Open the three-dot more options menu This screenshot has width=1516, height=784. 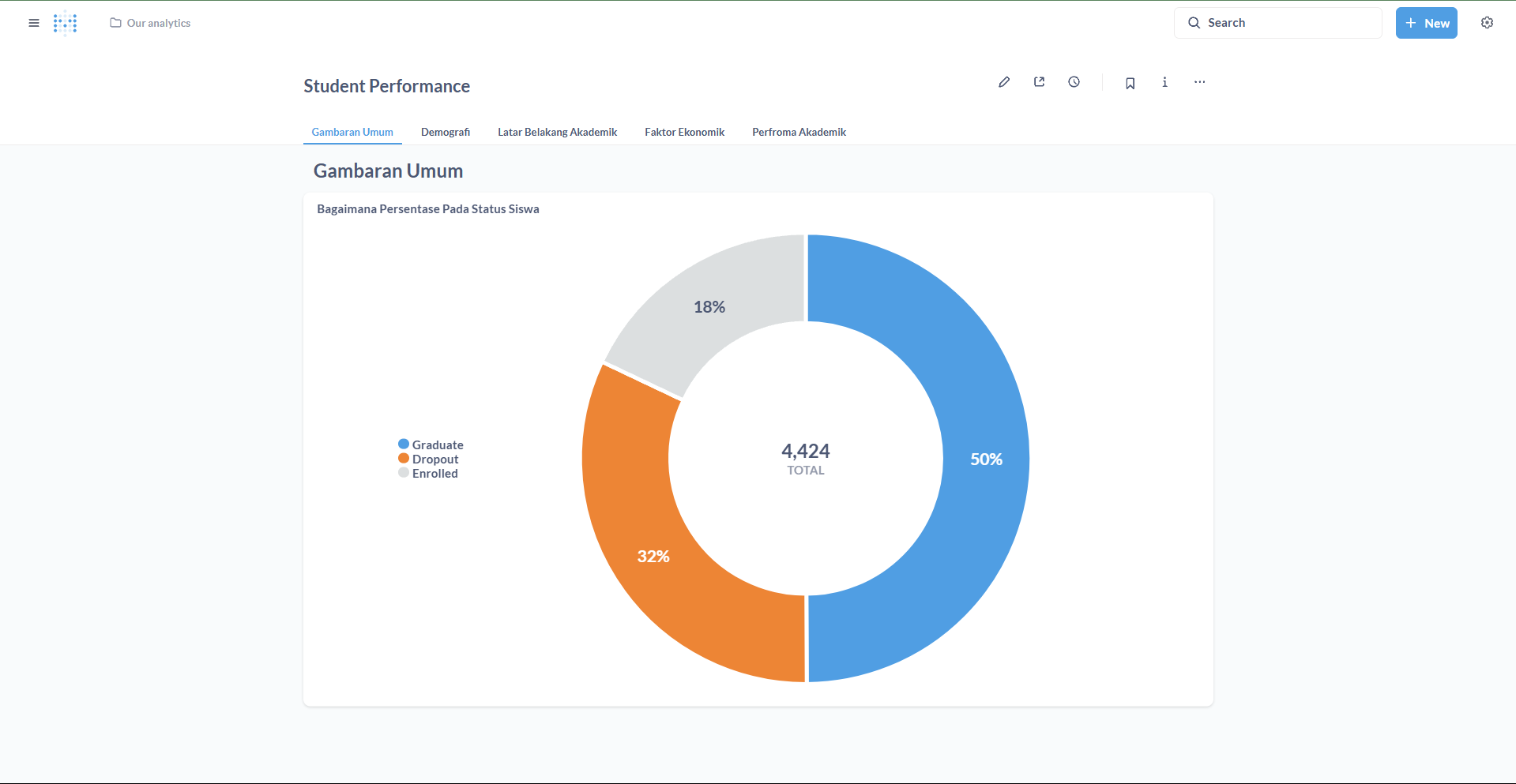click(1199, 82)
